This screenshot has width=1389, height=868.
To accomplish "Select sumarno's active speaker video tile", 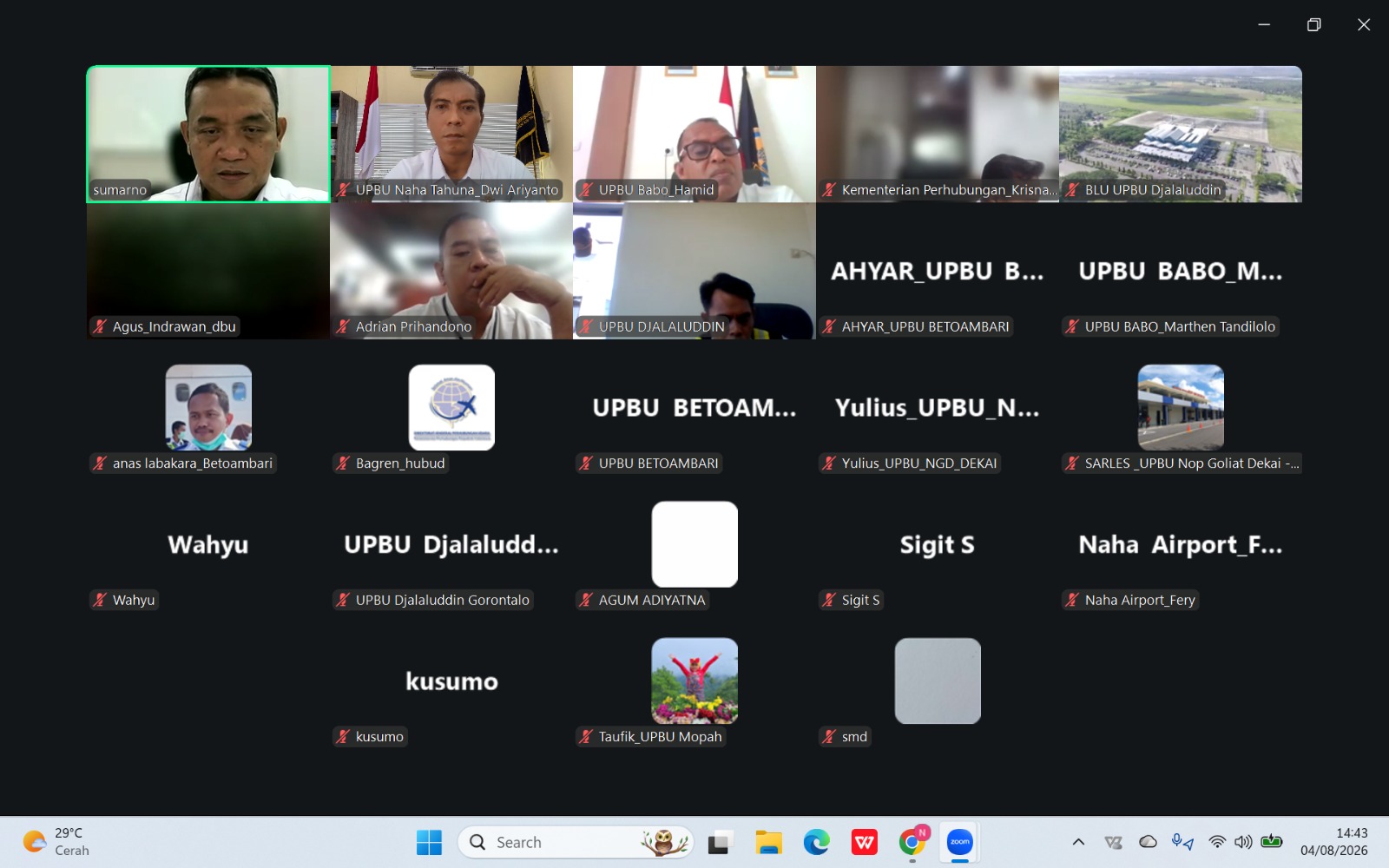I will tap(208, 135).
